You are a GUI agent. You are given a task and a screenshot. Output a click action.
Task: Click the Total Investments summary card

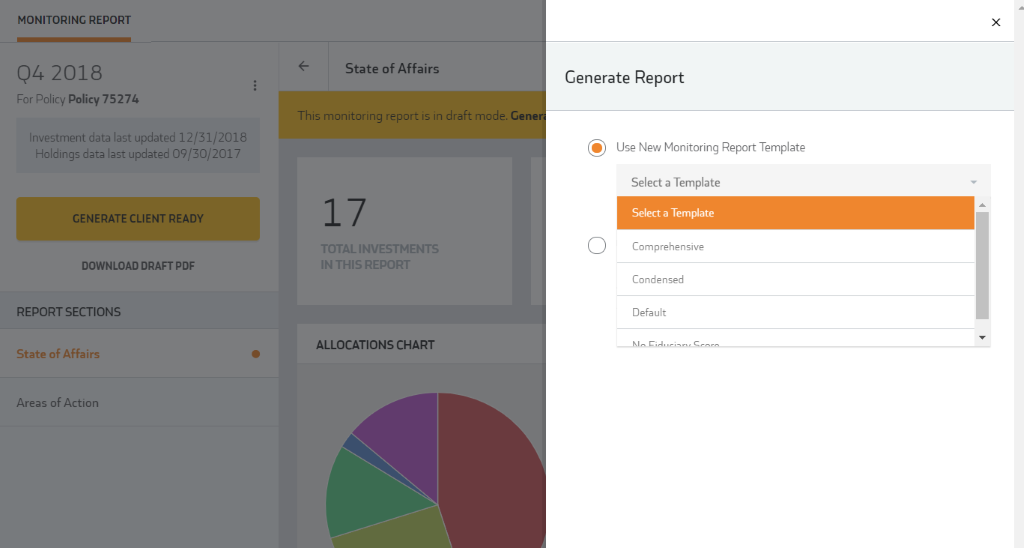[404, 230]
